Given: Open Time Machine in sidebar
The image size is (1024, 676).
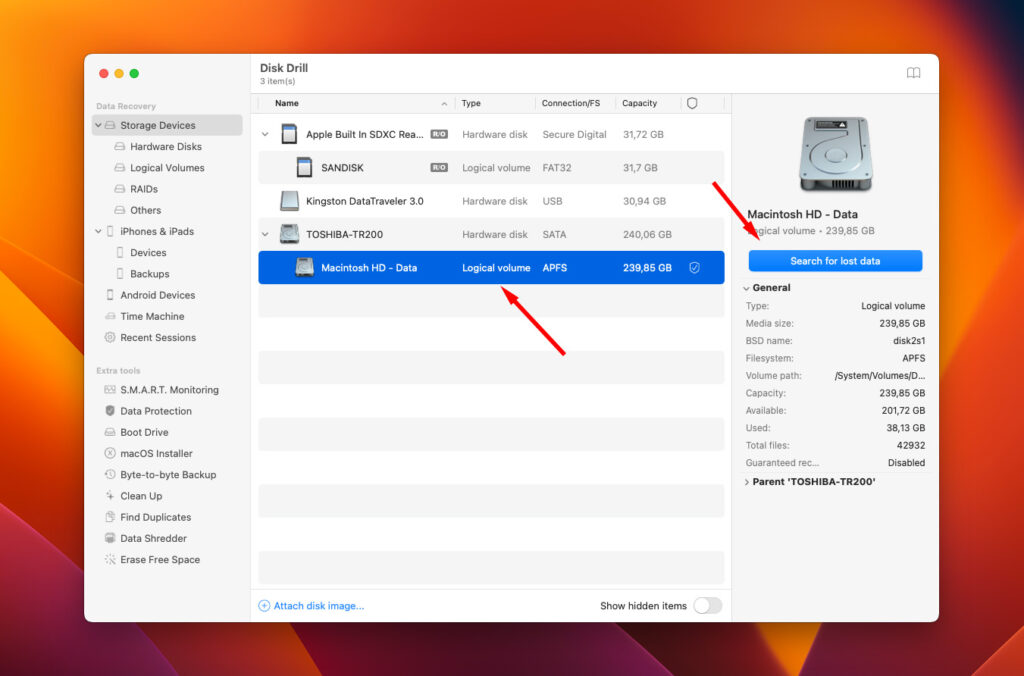Looking at the screenshot, I should [x=152, y=316].
